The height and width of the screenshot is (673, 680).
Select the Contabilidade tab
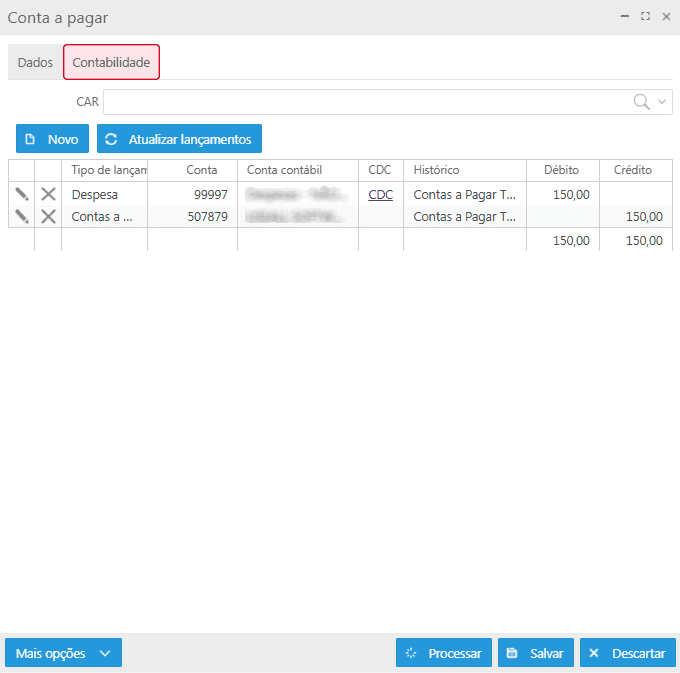[111, 62]
